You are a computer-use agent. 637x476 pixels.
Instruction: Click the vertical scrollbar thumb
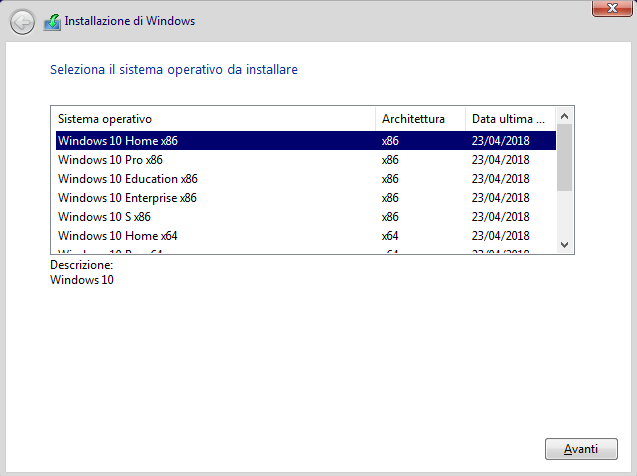point(564,158)
